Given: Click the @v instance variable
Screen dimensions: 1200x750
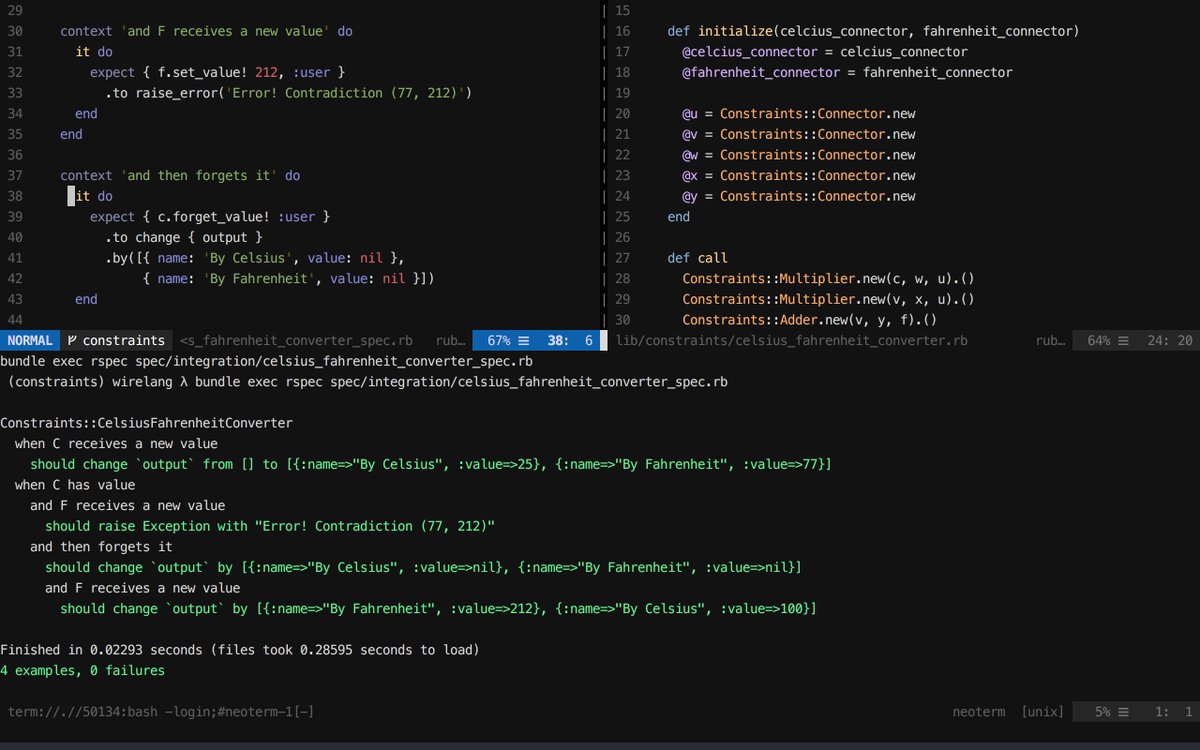Looking at the screenshot, I should pos(690,134).
